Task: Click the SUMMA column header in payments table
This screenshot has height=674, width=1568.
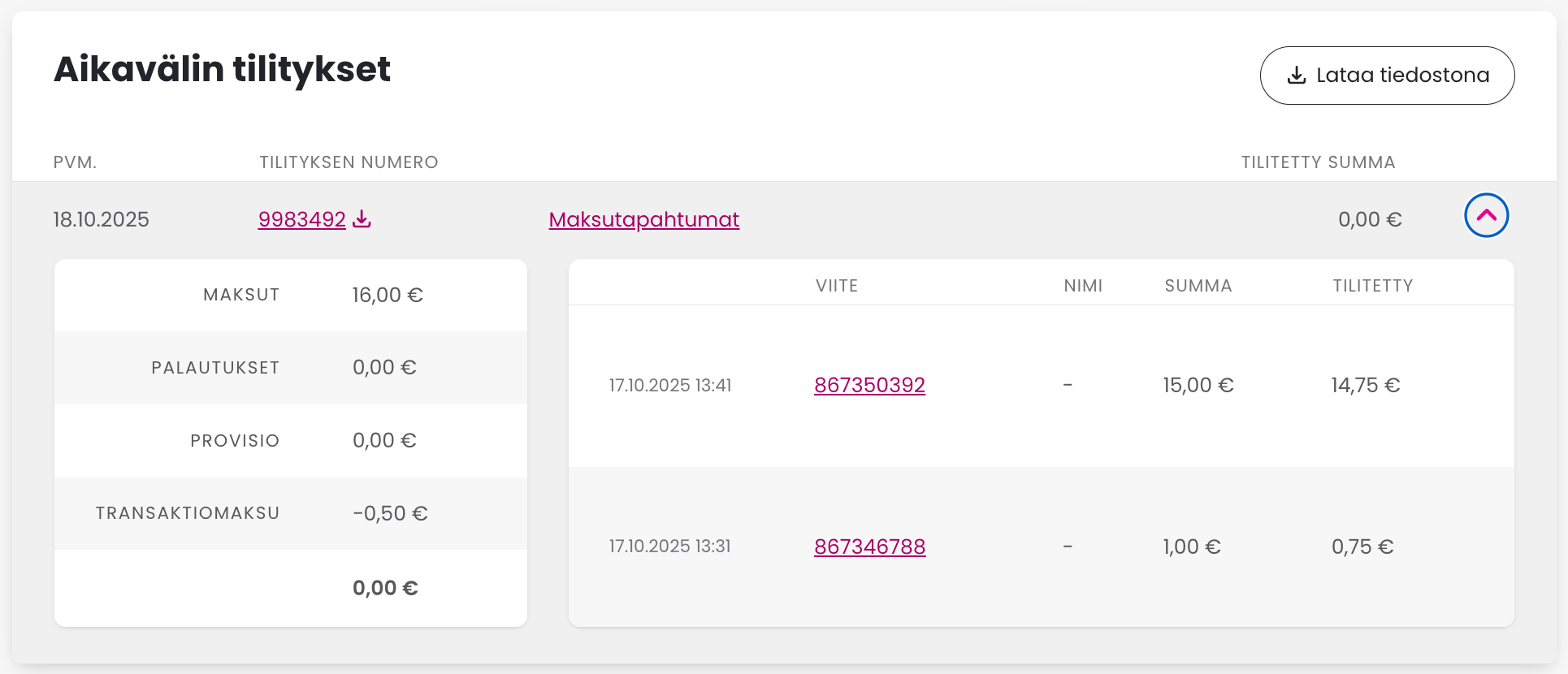Action: (1198, 286)
